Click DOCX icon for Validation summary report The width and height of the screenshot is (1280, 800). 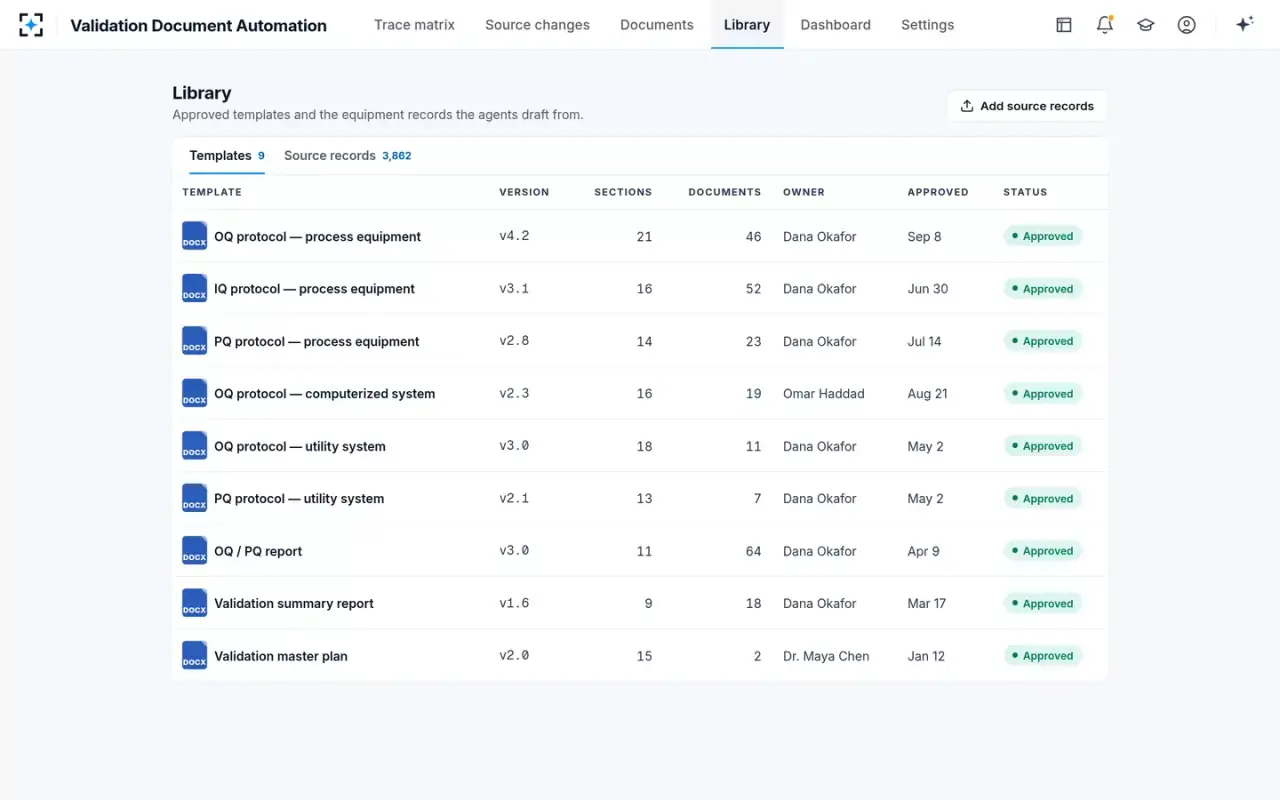(194, 603)
